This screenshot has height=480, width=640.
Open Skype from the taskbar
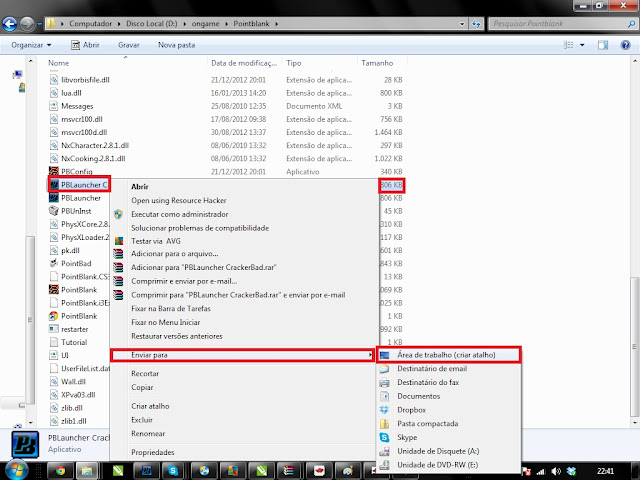[x=173, y=471]
